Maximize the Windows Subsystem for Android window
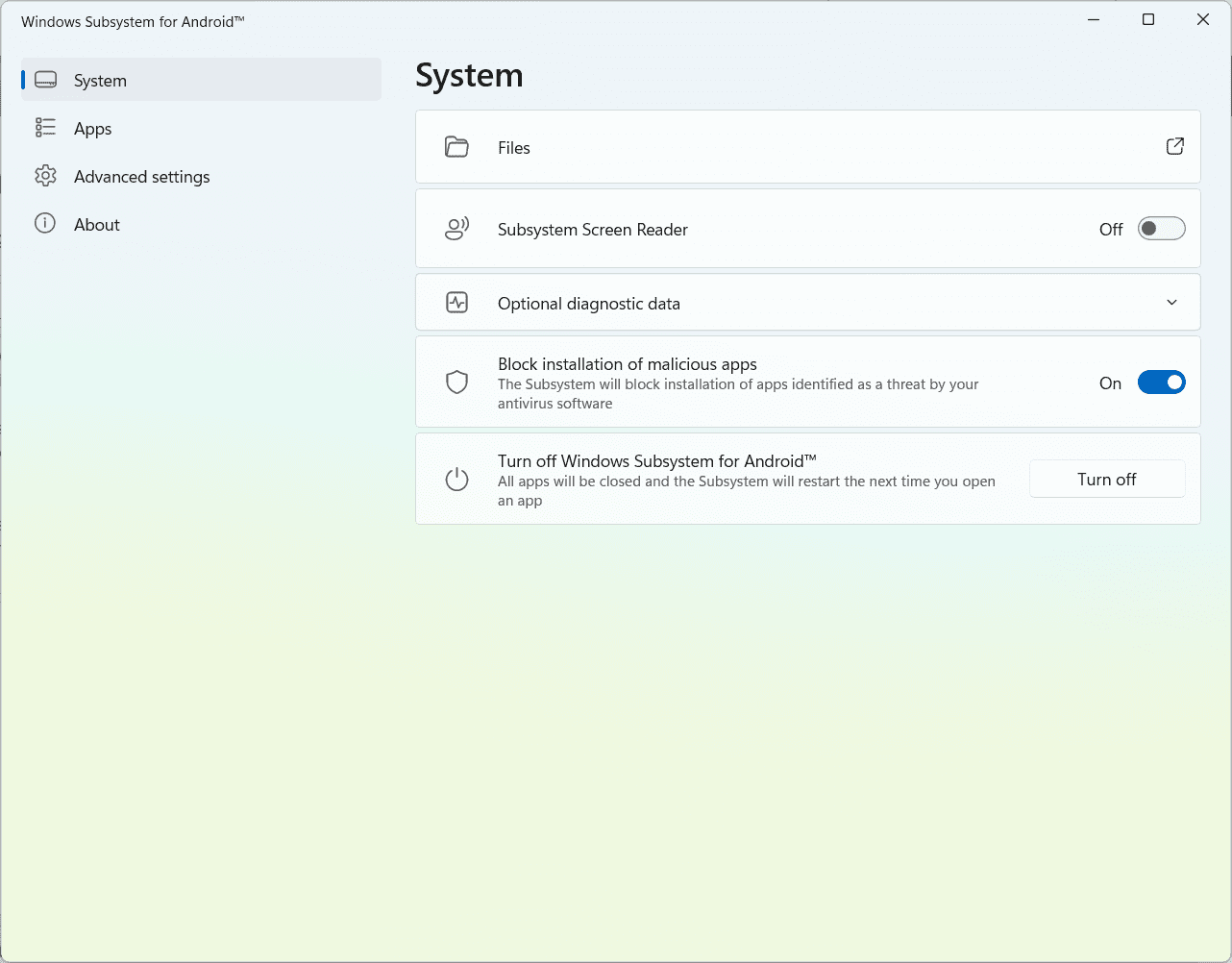 (x=1148, y=19)
